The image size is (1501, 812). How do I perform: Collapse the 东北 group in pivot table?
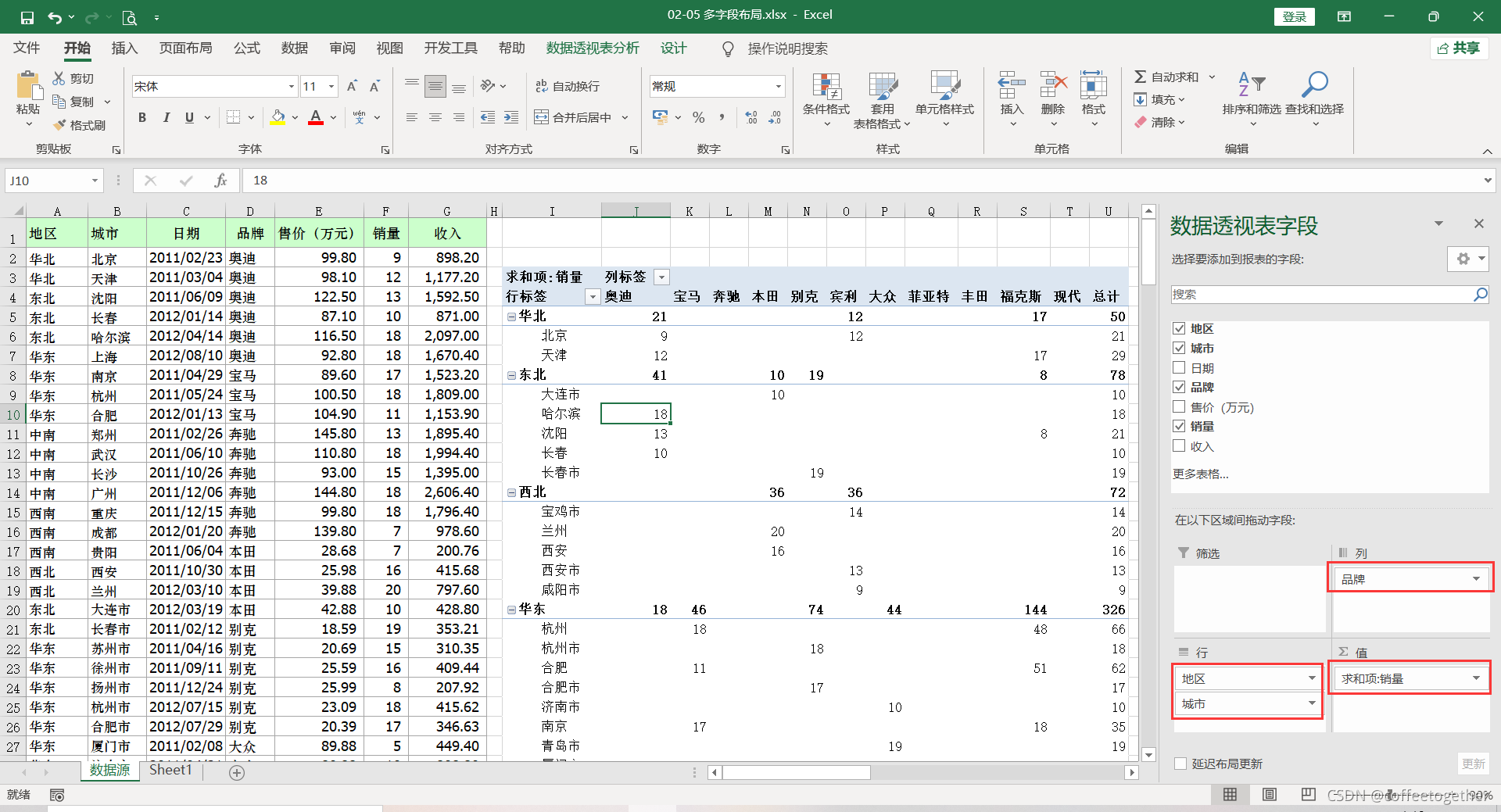click(x=511, y=375)
